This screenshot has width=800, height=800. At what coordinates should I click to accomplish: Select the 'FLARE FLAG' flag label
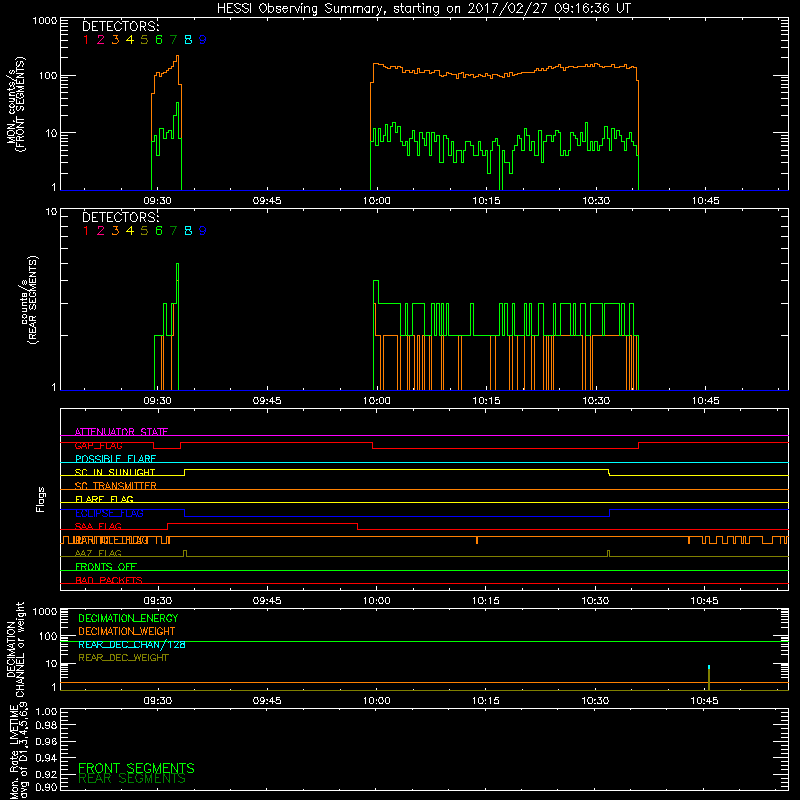point(104,499)
